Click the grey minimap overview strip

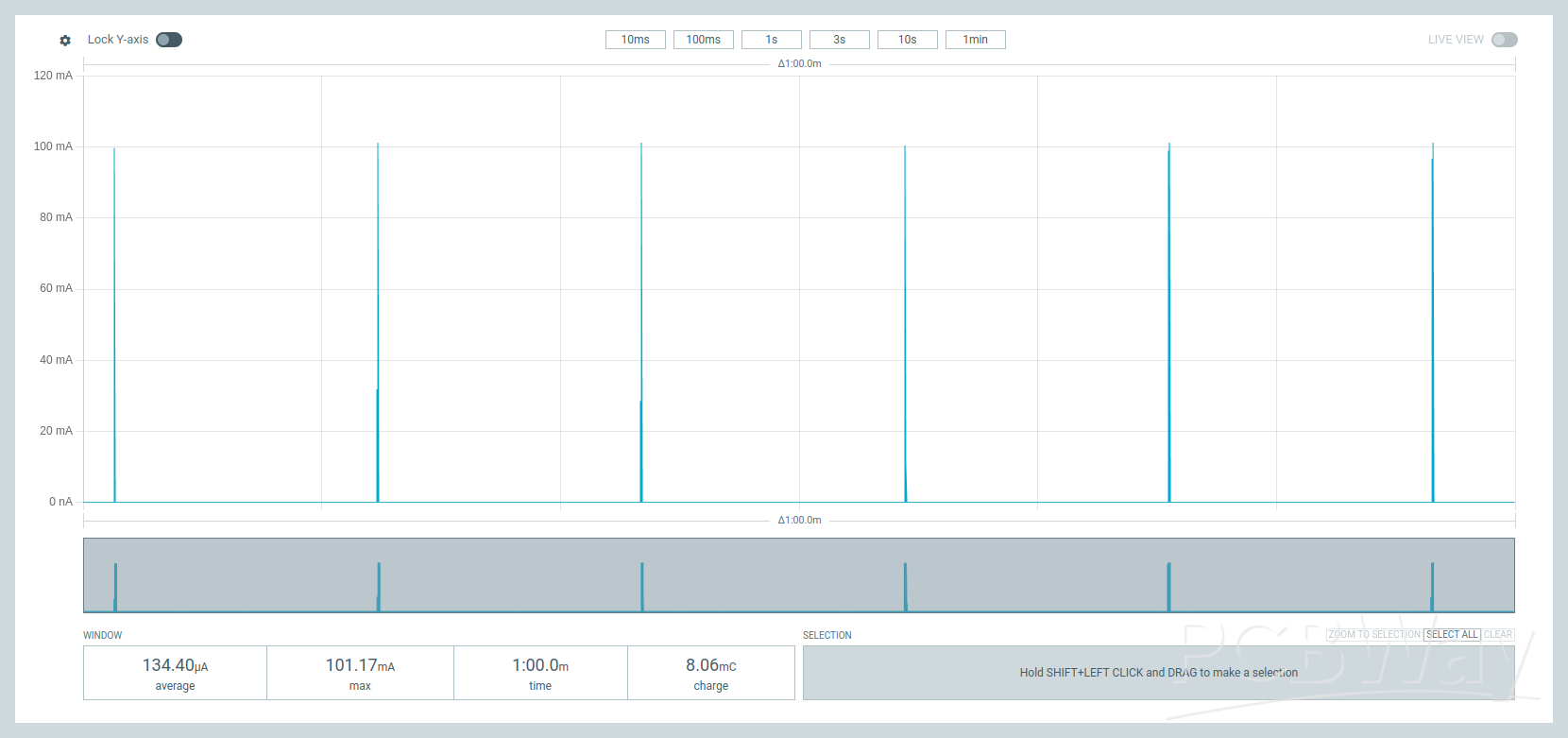click(x=798, y=575)
